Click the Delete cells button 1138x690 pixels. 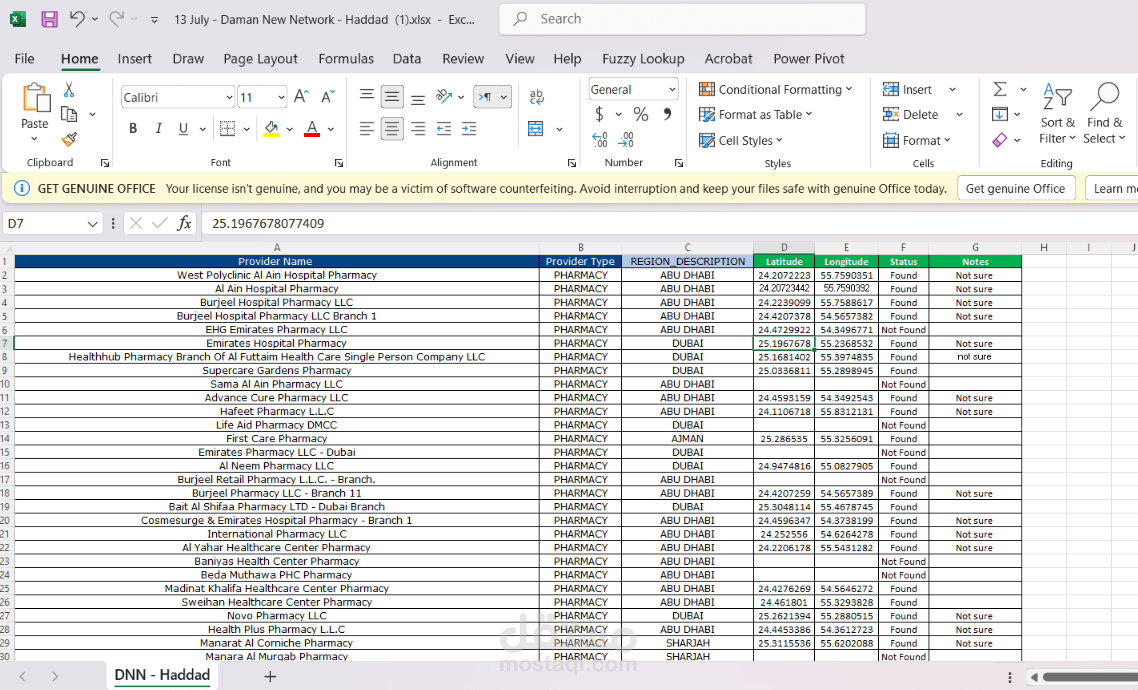[910, 114]
